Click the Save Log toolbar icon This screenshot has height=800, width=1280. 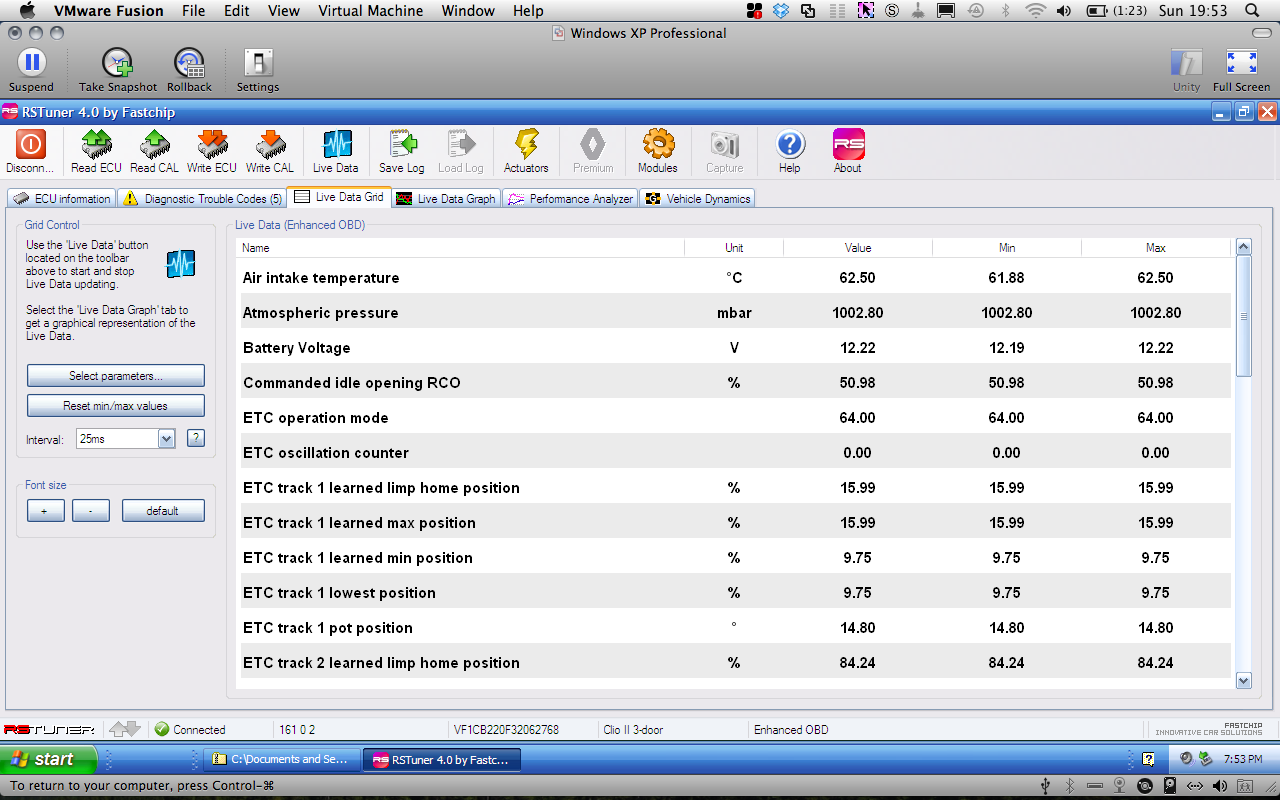click(x=402, y=145)
